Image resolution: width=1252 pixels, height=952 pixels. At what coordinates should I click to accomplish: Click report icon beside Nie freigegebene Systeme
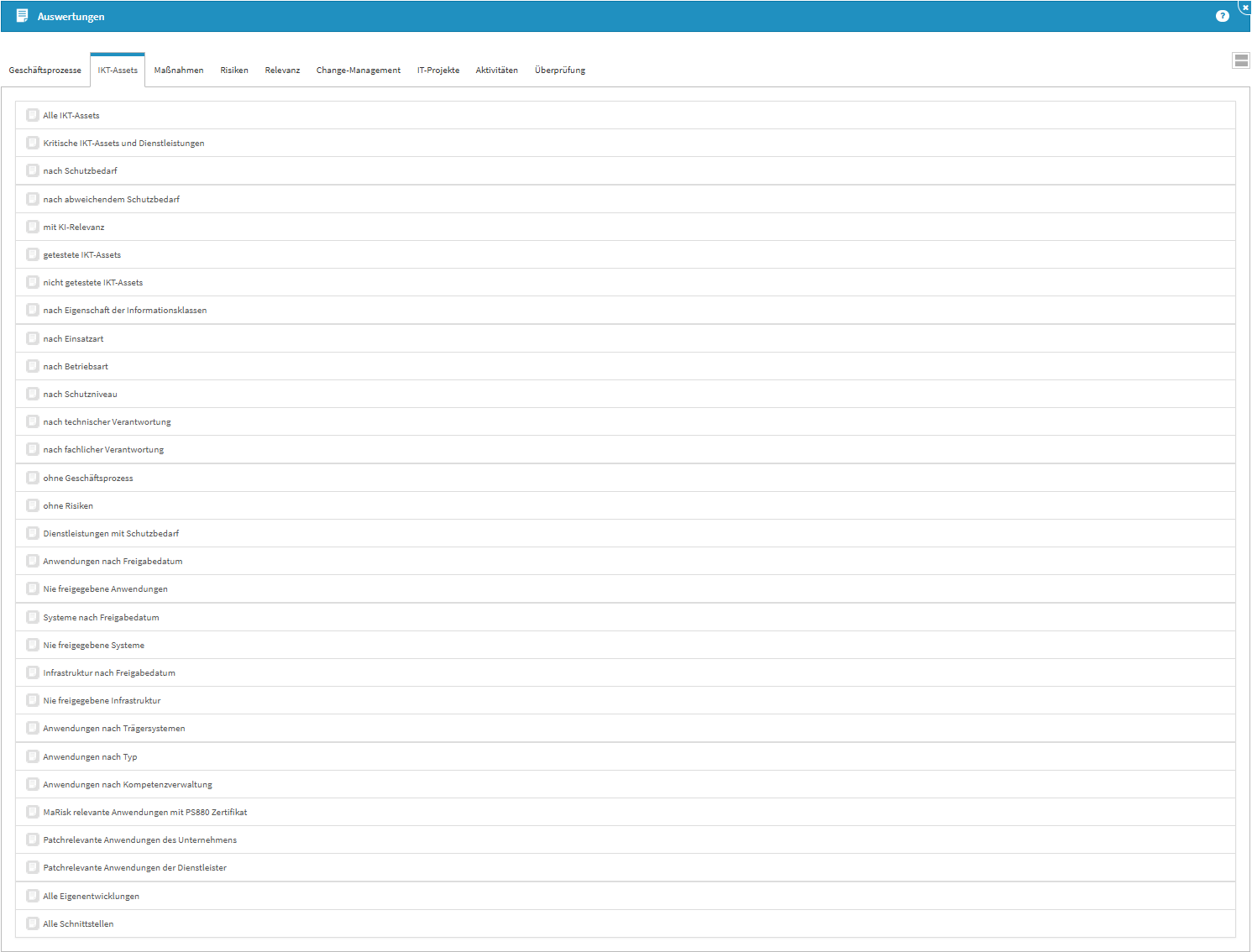(x=33, y=645)
